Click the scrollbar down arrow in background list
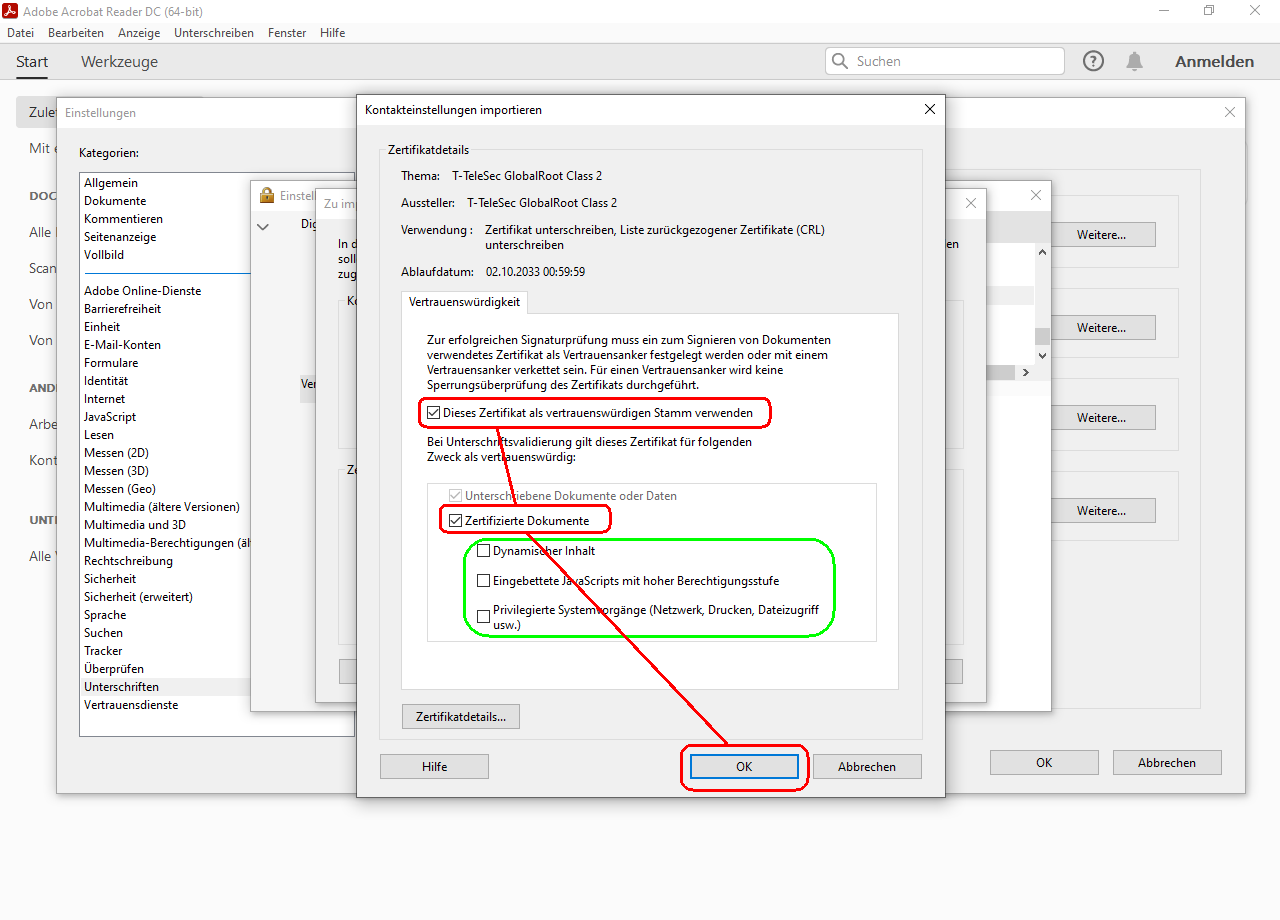This screenshot has width=1280, height=920. (x=1042, y=355)
